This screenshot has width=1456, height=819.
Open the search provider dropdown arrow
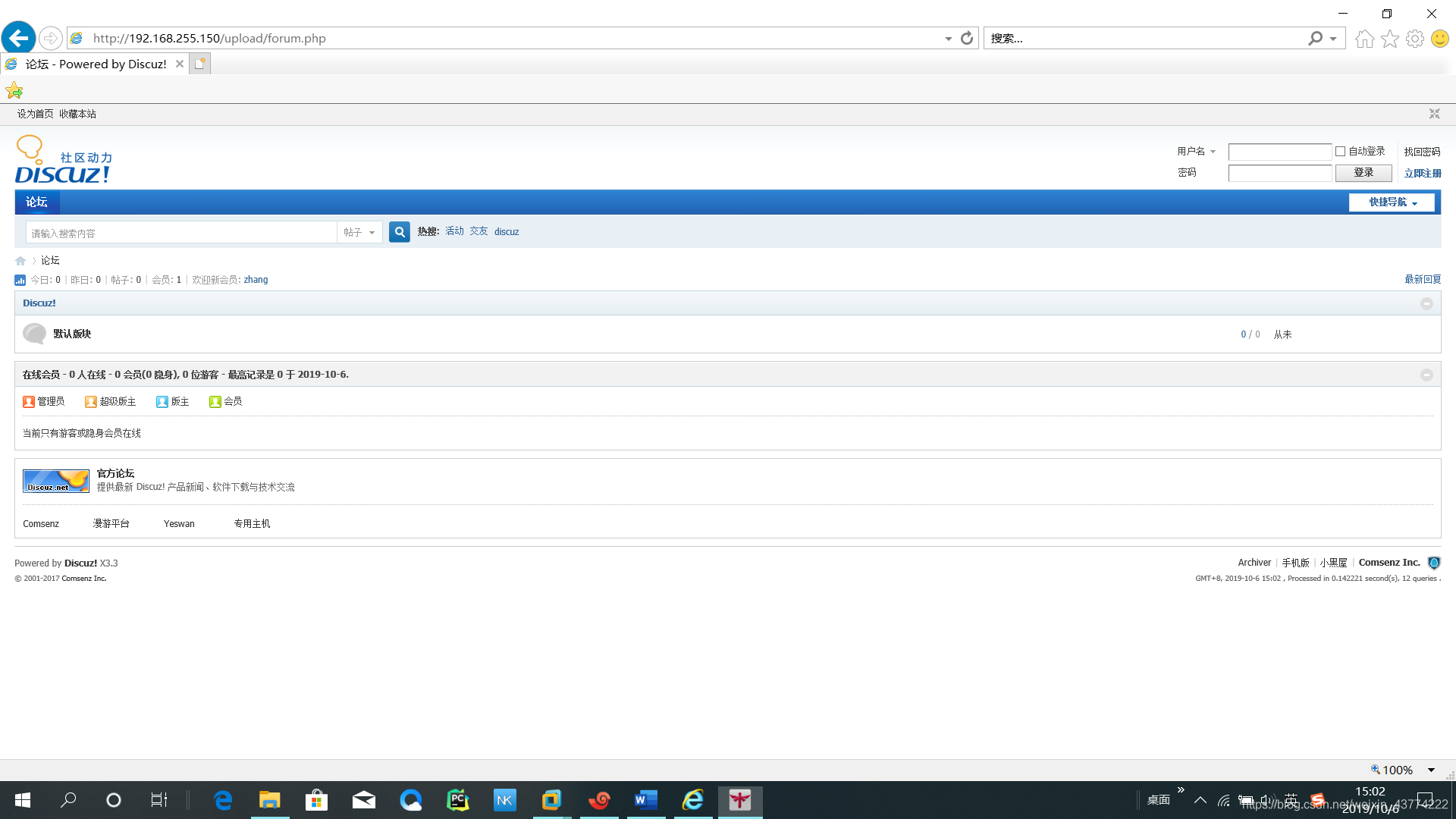tap(1332, 39)
